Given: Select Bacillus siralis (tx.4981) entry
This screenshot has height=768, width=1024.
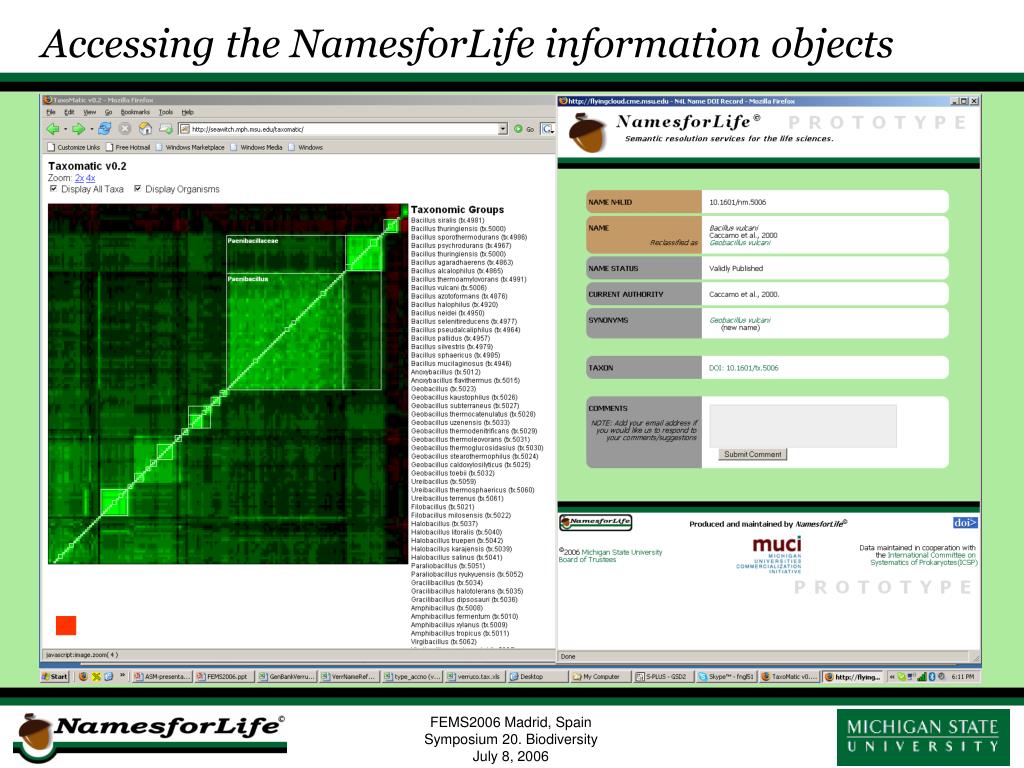Looking at the screenshot, I should (447, 221).
